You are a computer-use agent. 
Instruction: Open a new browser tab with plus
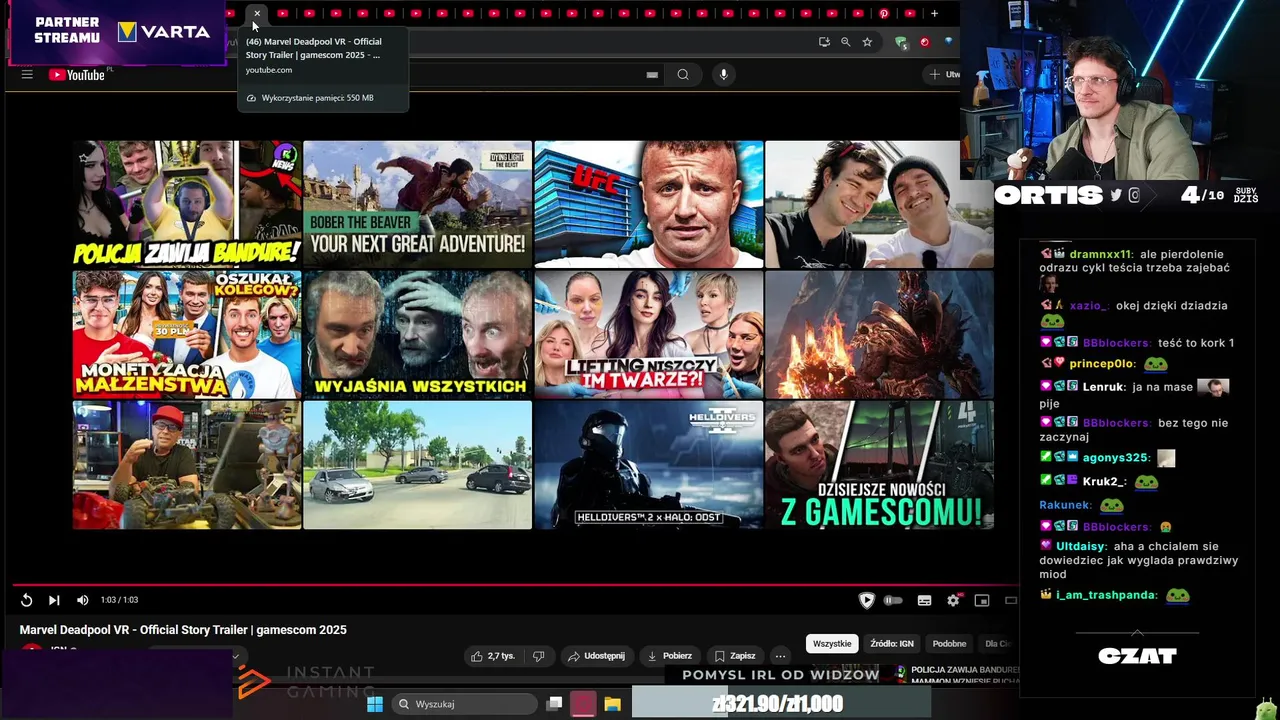[934, 13]
